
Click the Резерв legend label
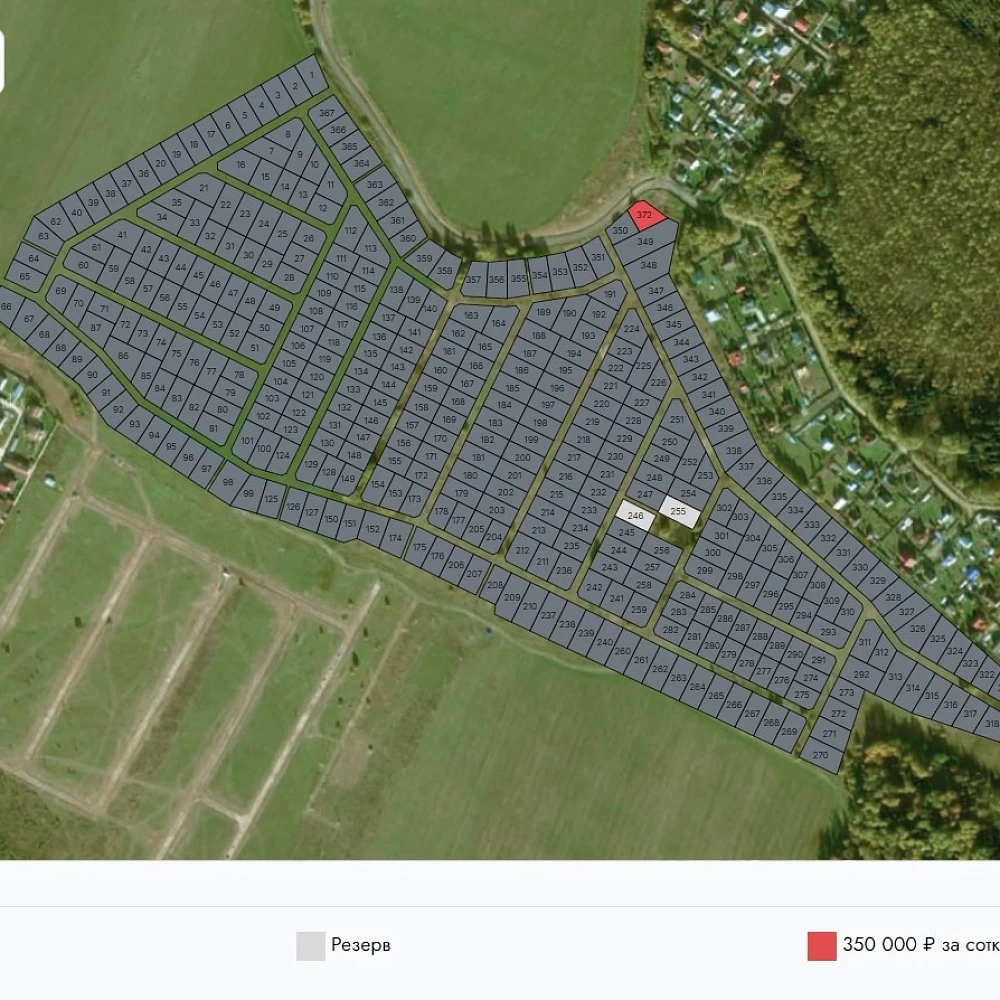(360, 945)
